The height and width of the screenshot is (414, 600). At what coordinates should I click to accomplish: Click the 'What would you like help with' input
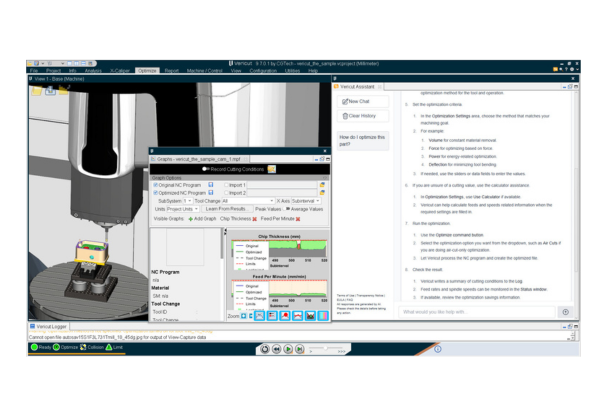476,312
